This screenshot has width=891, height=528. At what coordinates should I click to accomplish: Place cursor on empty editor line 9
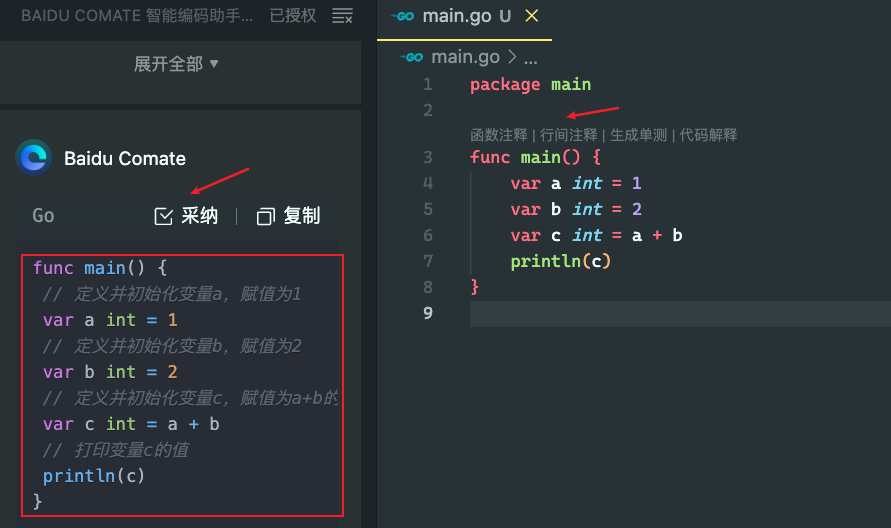pyautogui.click(x=680, y=314)
